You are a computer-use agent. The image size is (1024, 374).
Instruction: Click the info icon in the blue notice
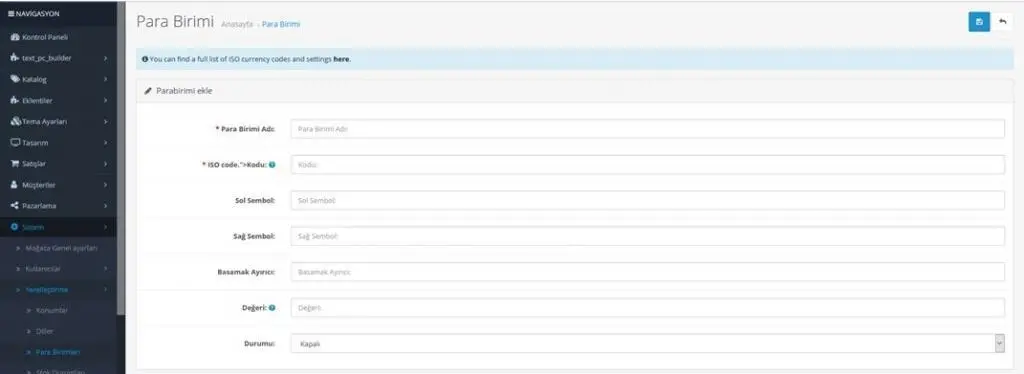tap(145, 59)
